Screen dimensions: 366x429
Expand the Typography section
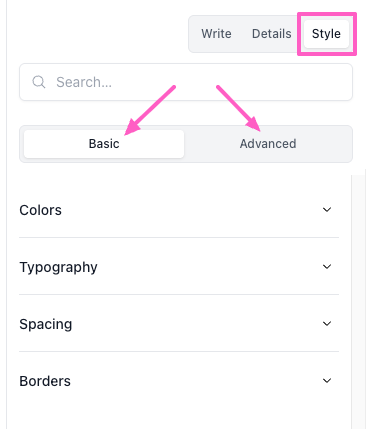point(179,267)
